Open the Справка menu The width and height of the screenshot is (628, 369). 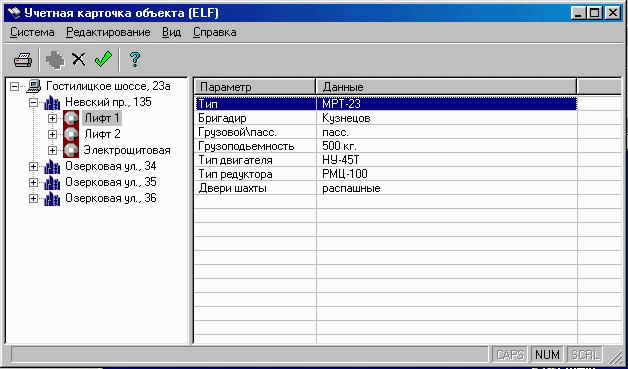pos(215,32)
